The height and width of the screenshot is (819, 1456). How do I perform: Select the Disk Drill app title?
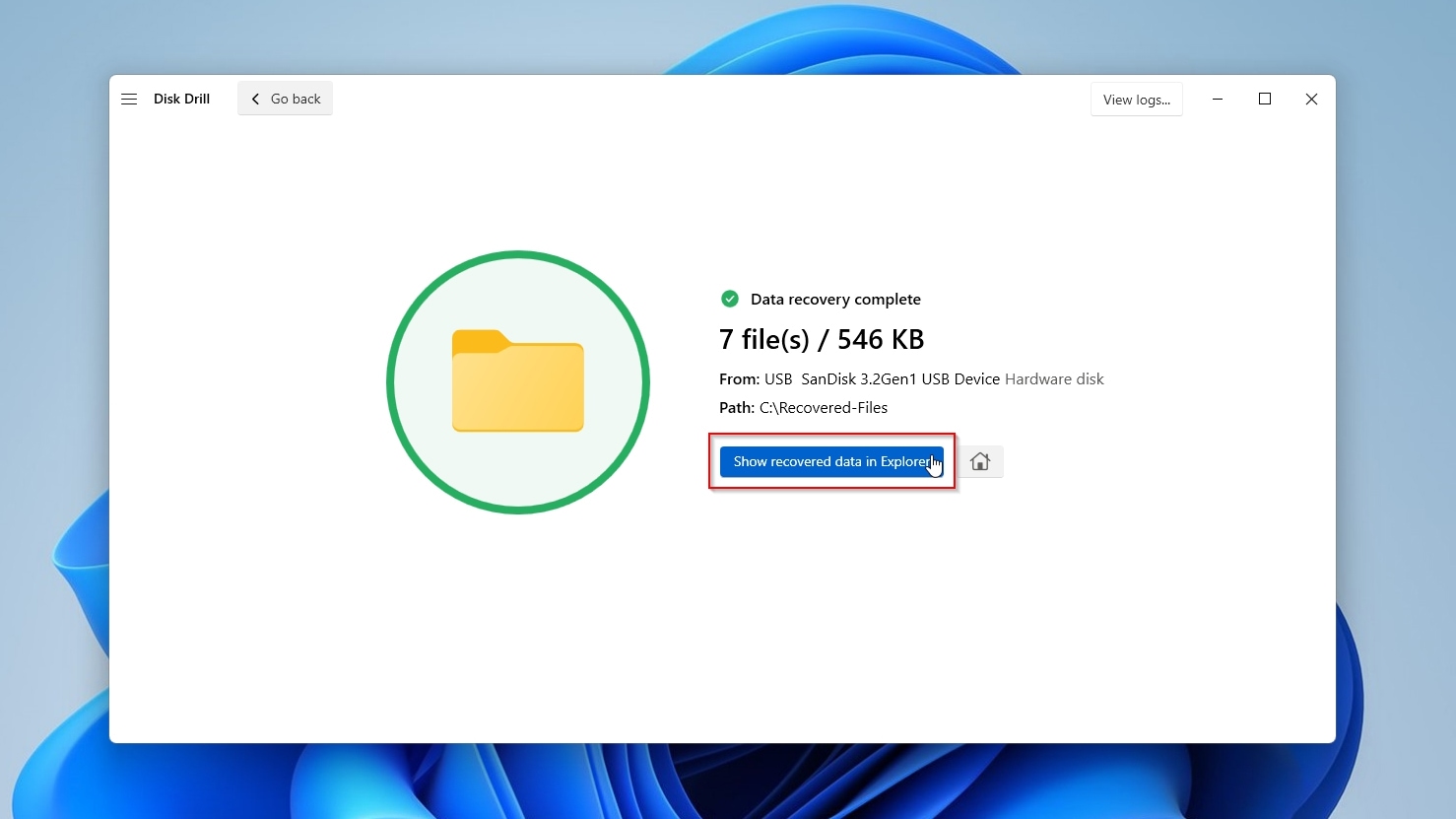(181, 99)
